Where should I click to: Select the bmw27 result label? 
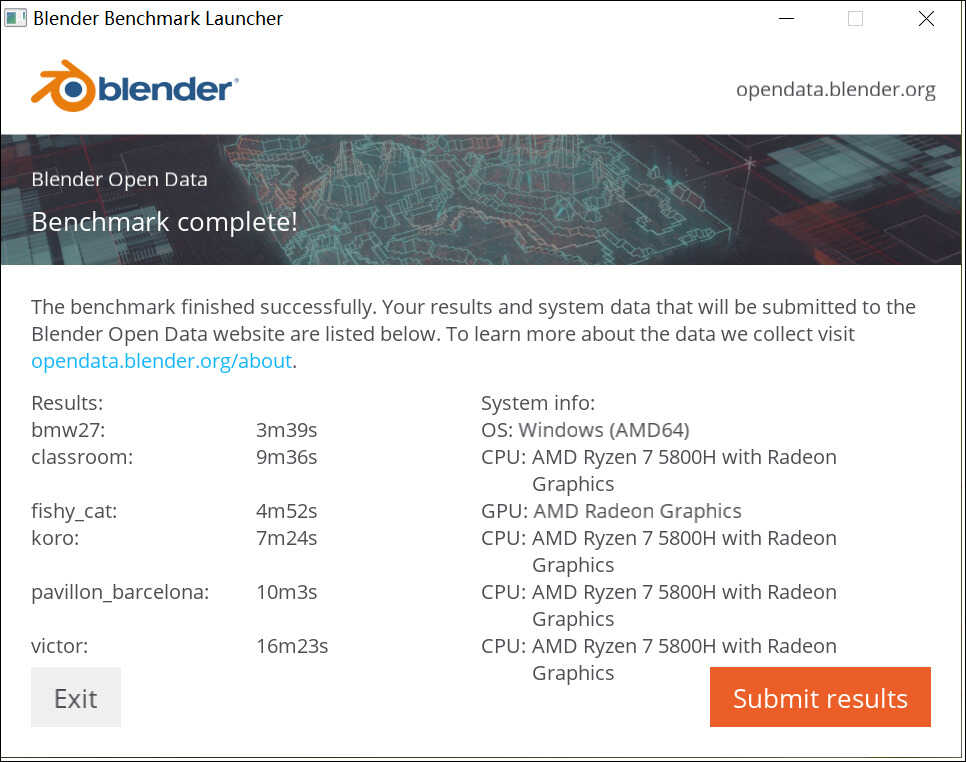click(68, 430)
